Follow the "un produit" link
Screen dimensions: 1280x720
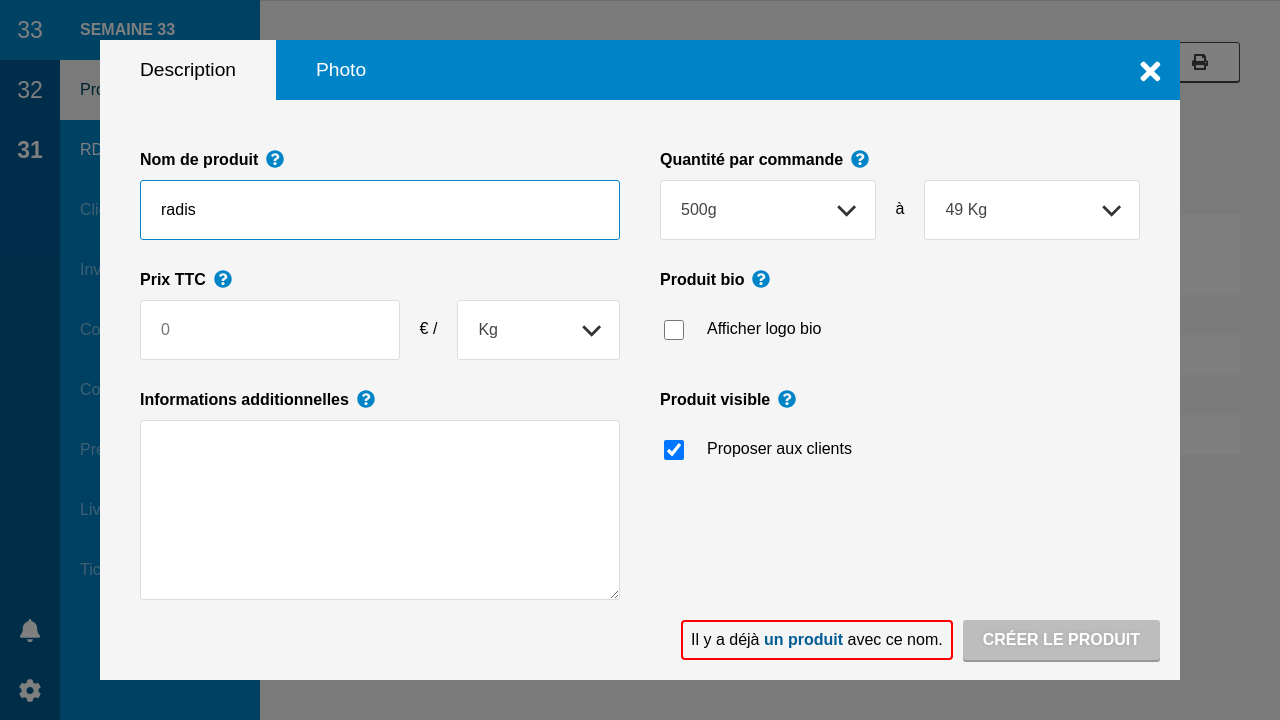pos(803,640)
